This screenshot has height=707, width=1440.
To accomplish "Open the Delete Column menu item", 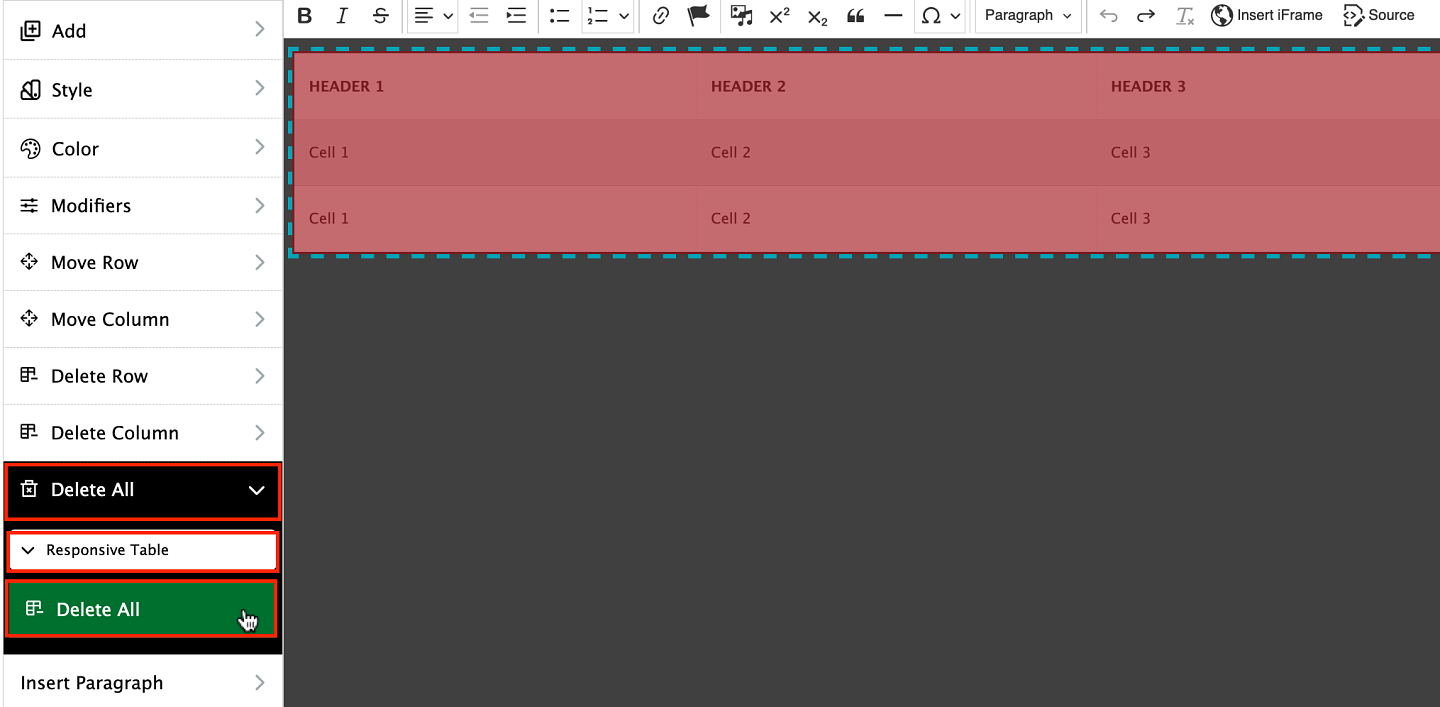I will point(143,433).
